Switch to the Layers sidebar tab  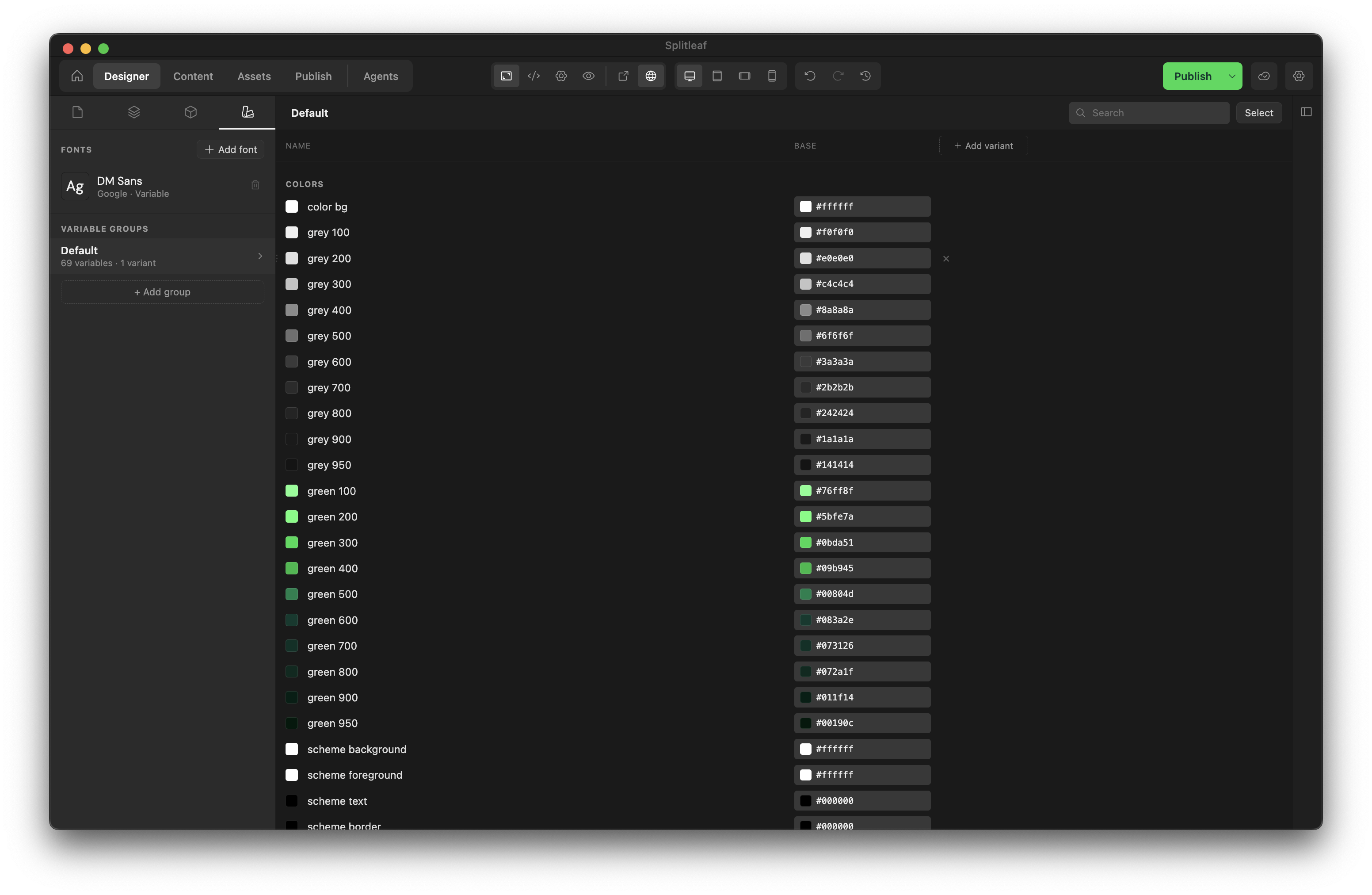click(134, 112)
